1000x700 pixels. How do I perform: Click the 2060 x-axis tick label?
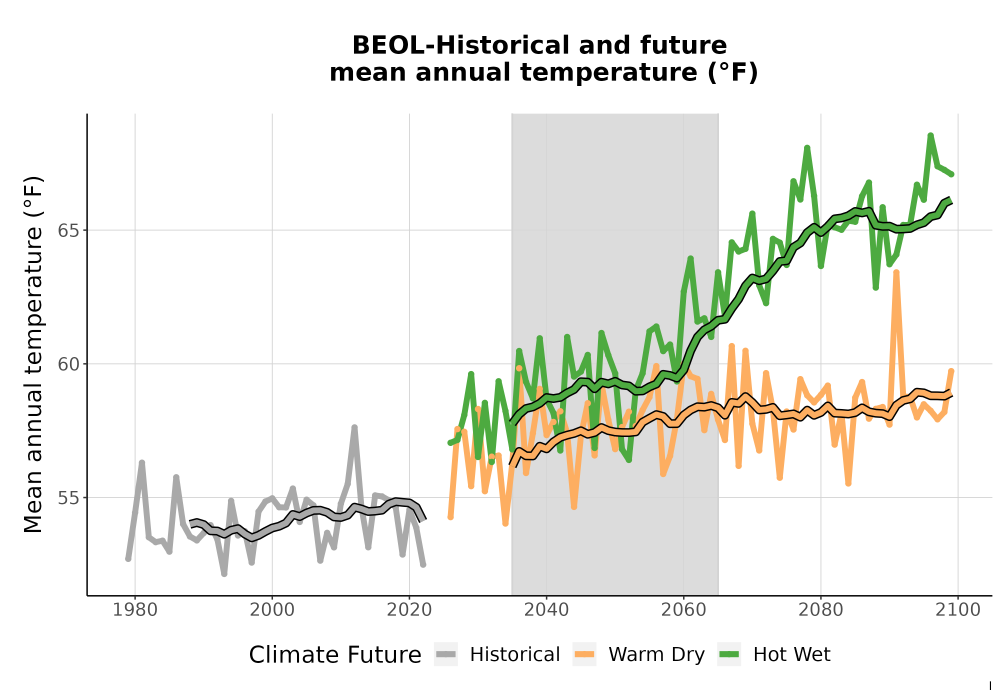coord(683,610)
